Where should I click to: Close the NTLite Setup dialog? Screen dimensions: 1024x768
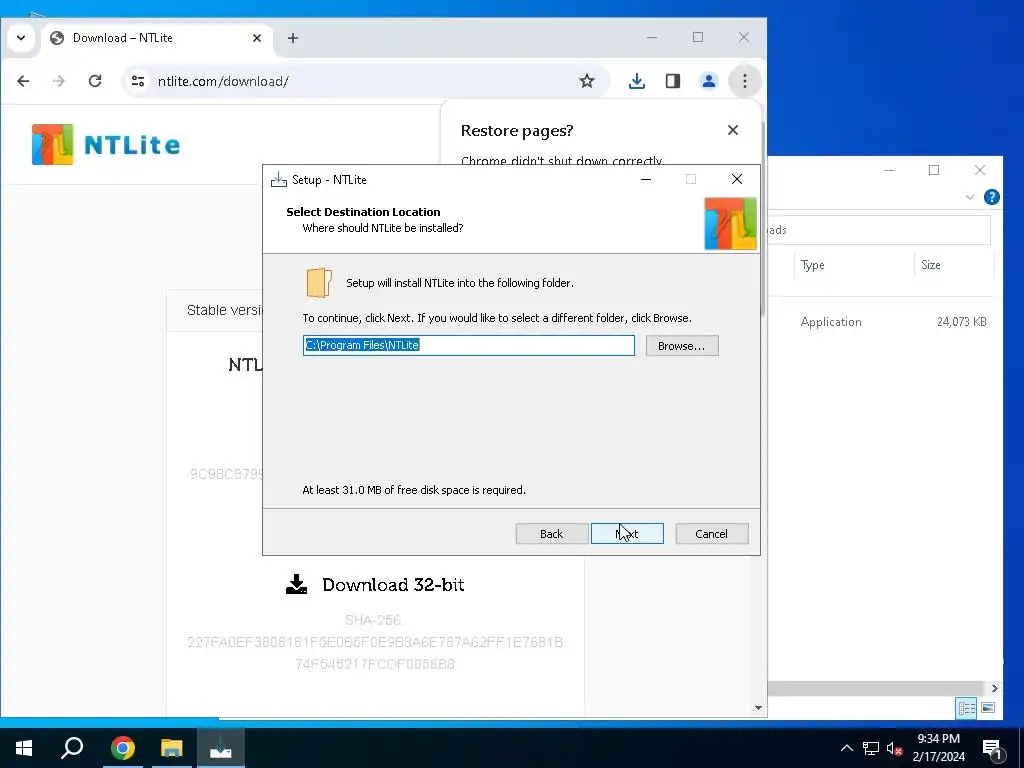(x=737, y=179)
